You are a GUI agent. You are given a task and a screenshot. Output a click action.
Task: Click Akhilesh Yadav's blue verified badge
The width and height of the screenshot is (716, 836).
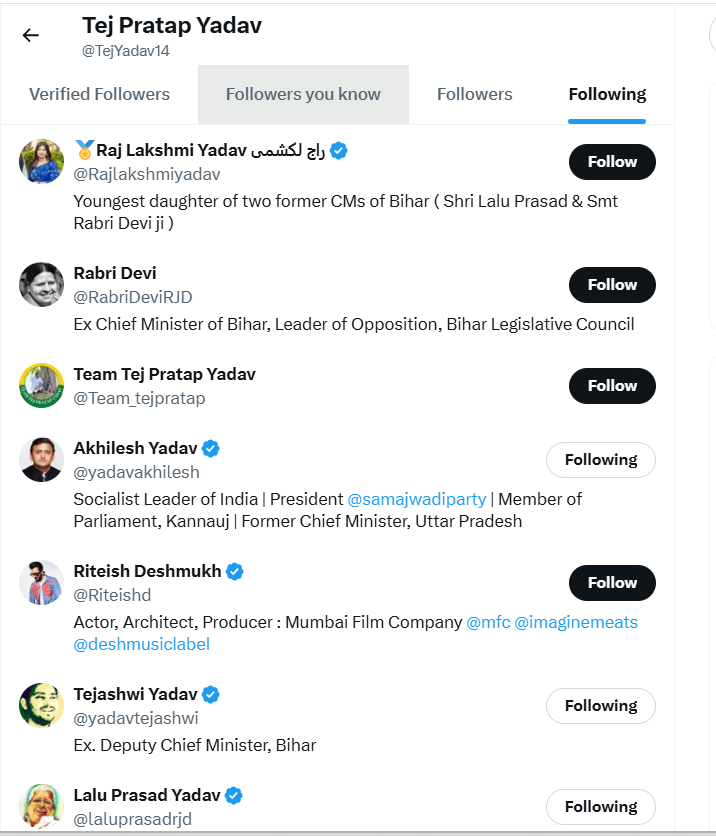(x=211, y=448)
